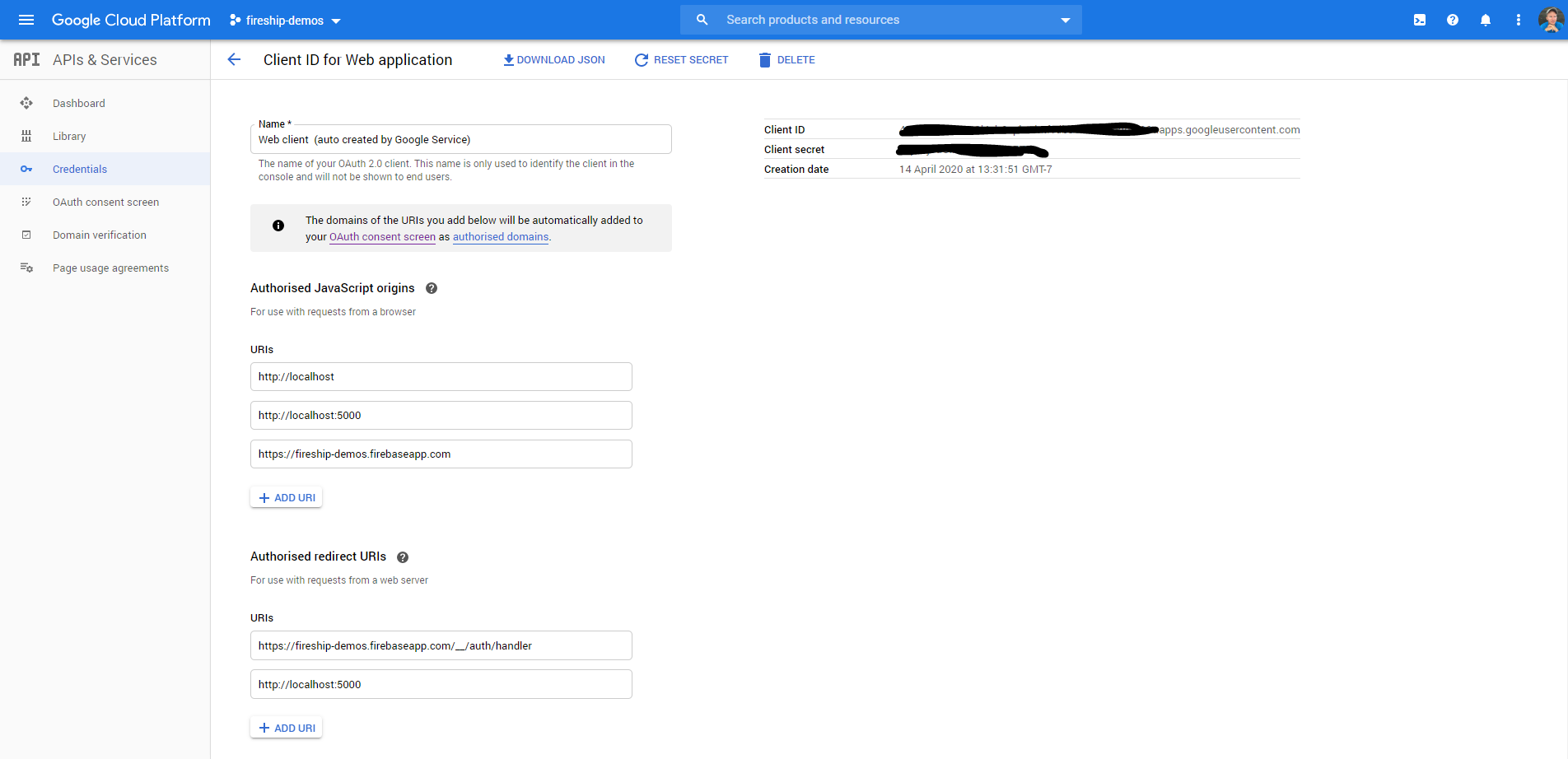
Task: Open the main hamburger navigation menu
Action: [26, 20]
